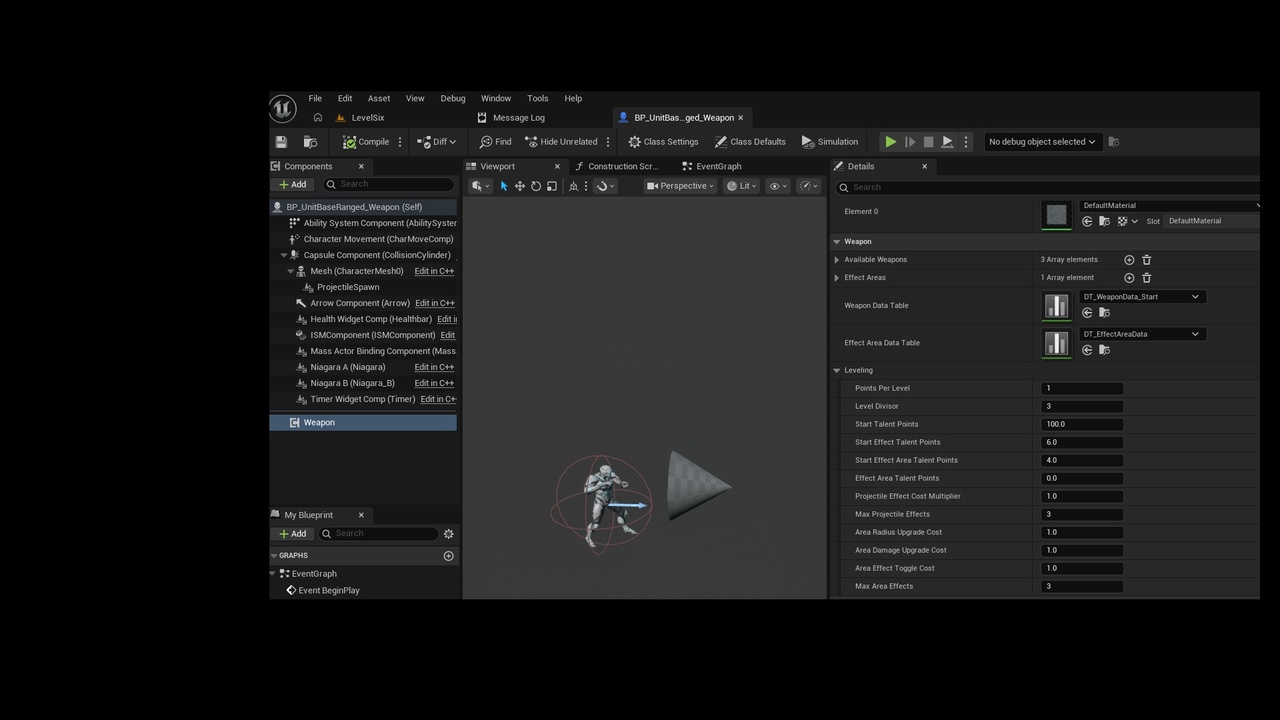
Task: Collapse the Capsule Component tree node
Action: point(284,255)
